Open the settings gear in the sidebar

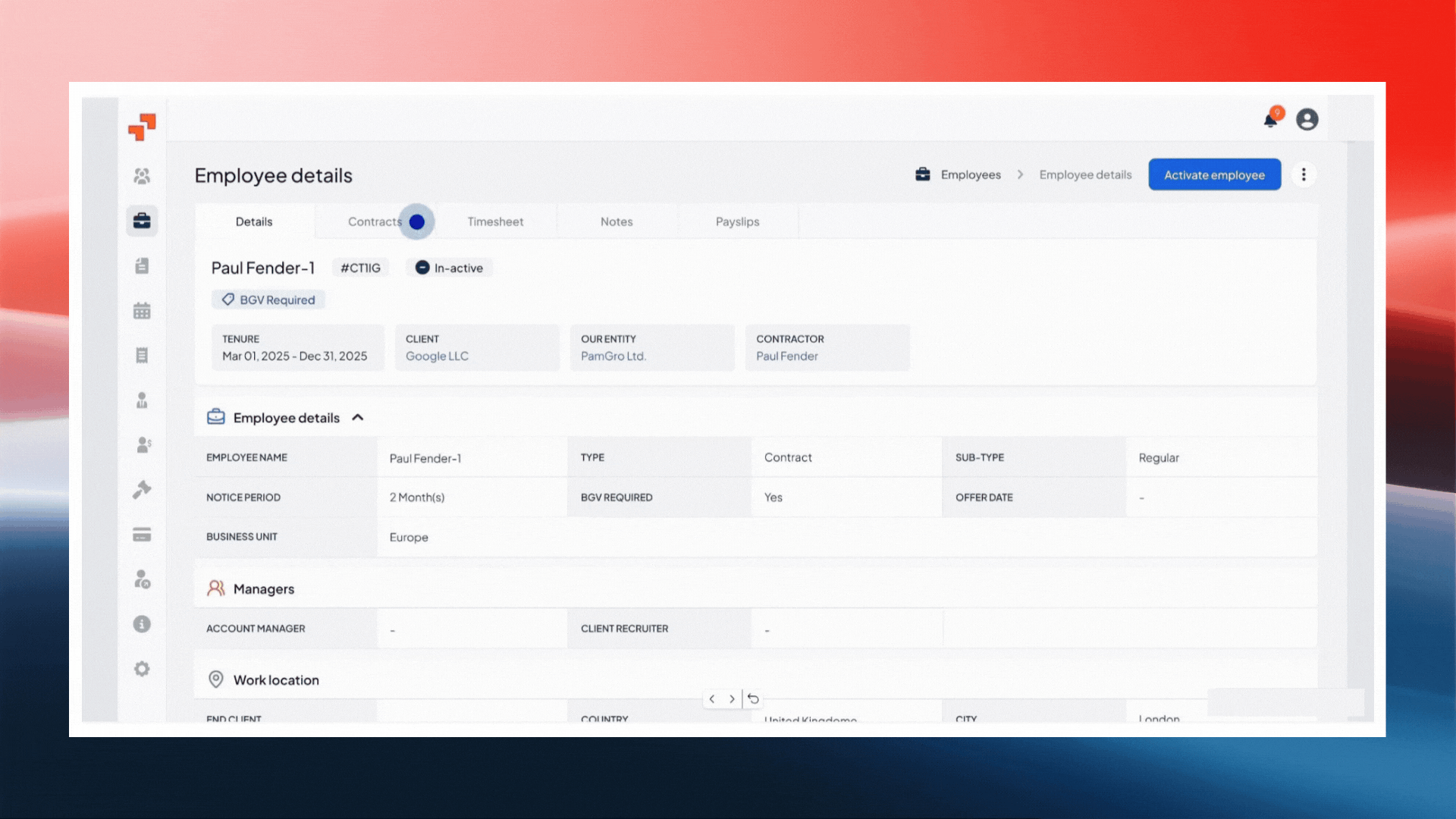142,668
